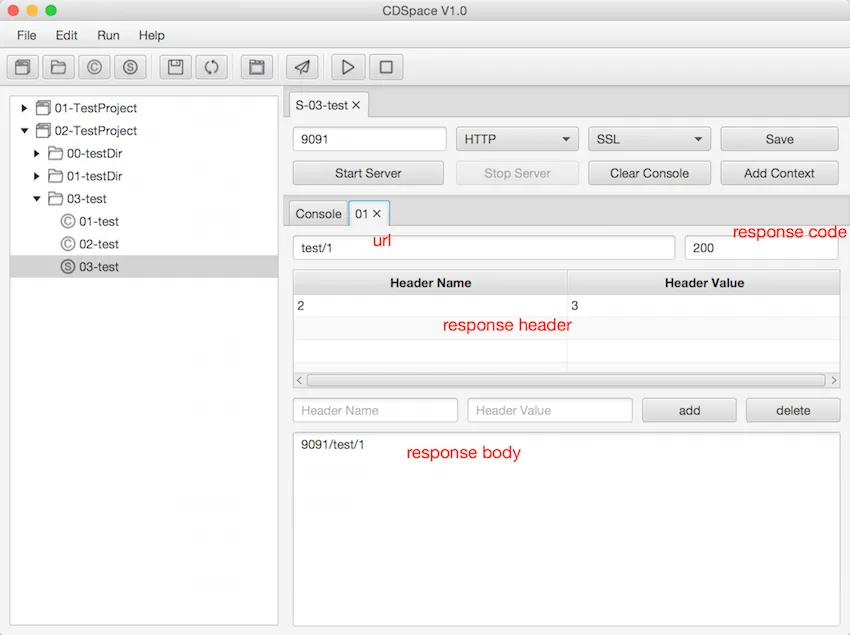Image resolution: width=850 pixels, height=635 pixels.
Task: Expand the 00-testDir folder arrow
Action: click(37, 153)
